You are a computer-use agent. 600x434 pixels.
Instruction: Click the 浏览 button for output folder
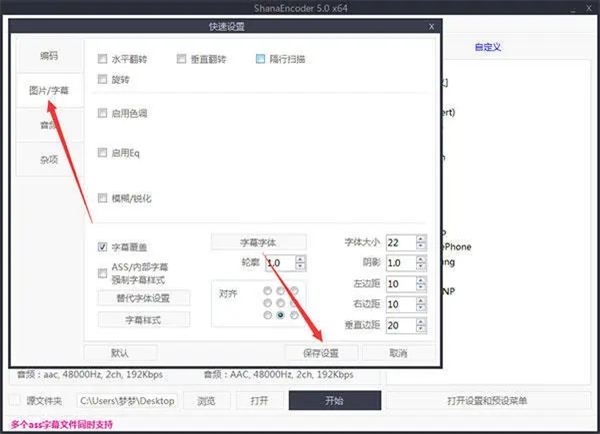[x=205, y=400]
